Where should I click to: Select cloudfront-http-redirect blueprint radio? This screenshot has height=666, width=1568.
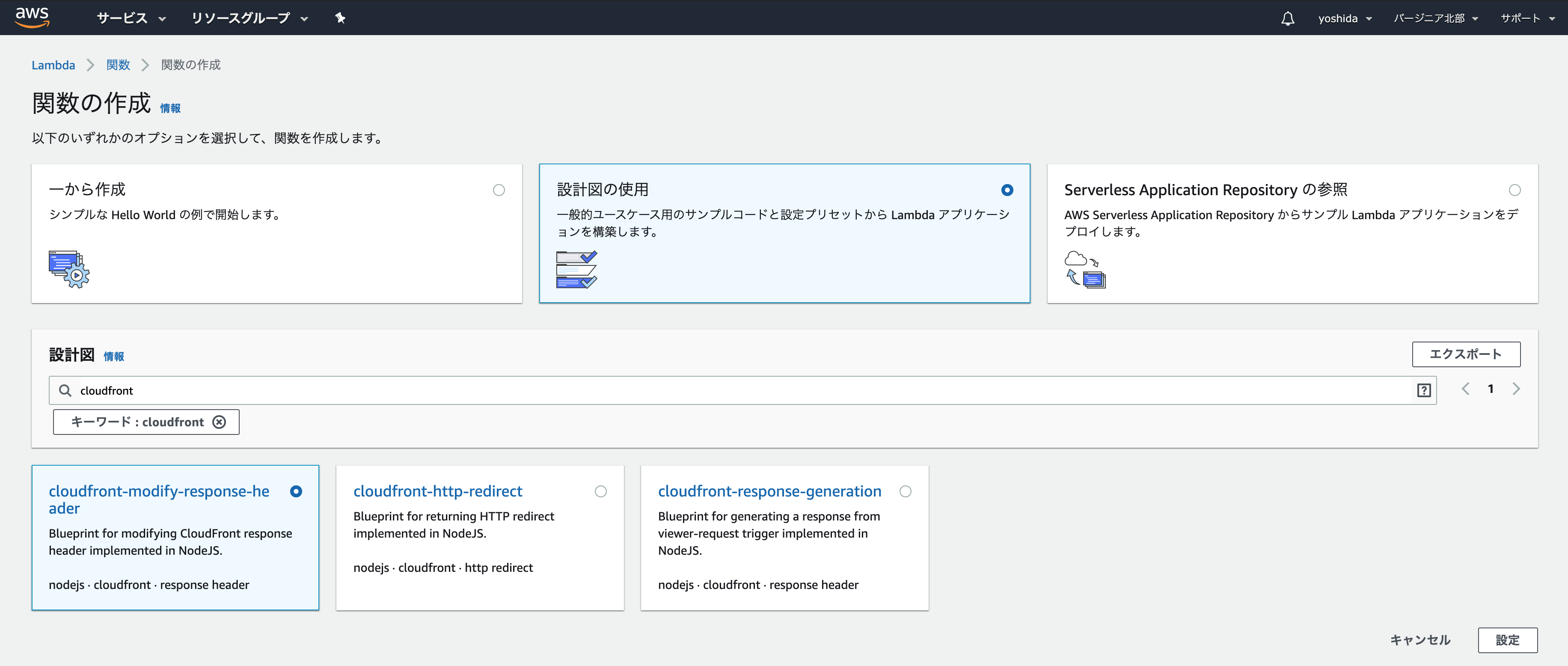(601, 491)
